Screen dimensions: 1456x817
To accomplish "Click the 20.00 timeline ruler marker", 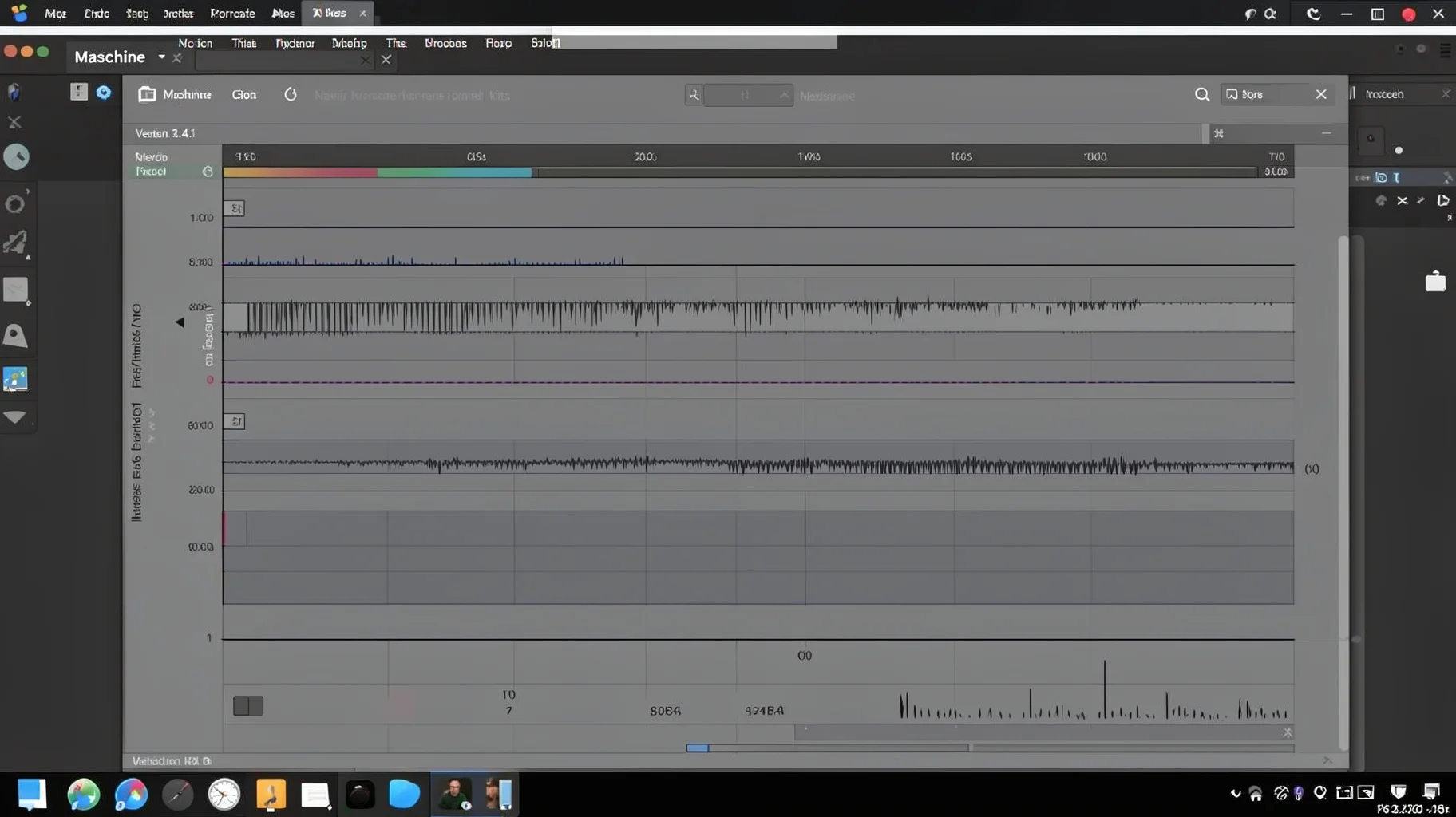I will coord(645,156).
